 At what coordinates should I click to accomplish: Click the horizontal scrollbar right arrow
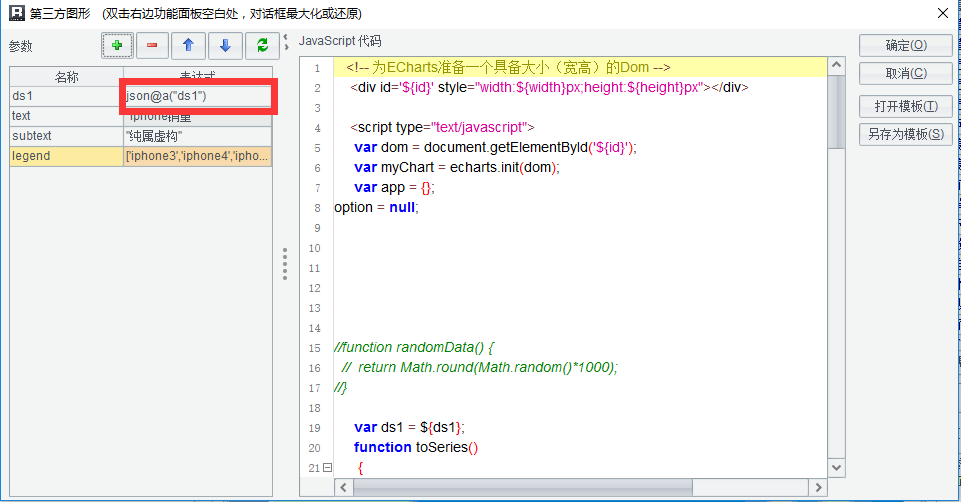pos(819,487)
